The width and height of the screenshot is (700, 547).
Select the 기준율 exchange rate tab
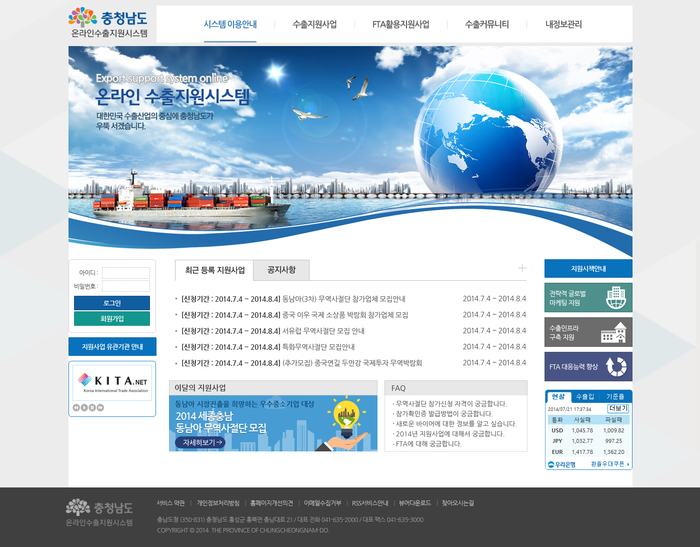click(x=615, y=397)
